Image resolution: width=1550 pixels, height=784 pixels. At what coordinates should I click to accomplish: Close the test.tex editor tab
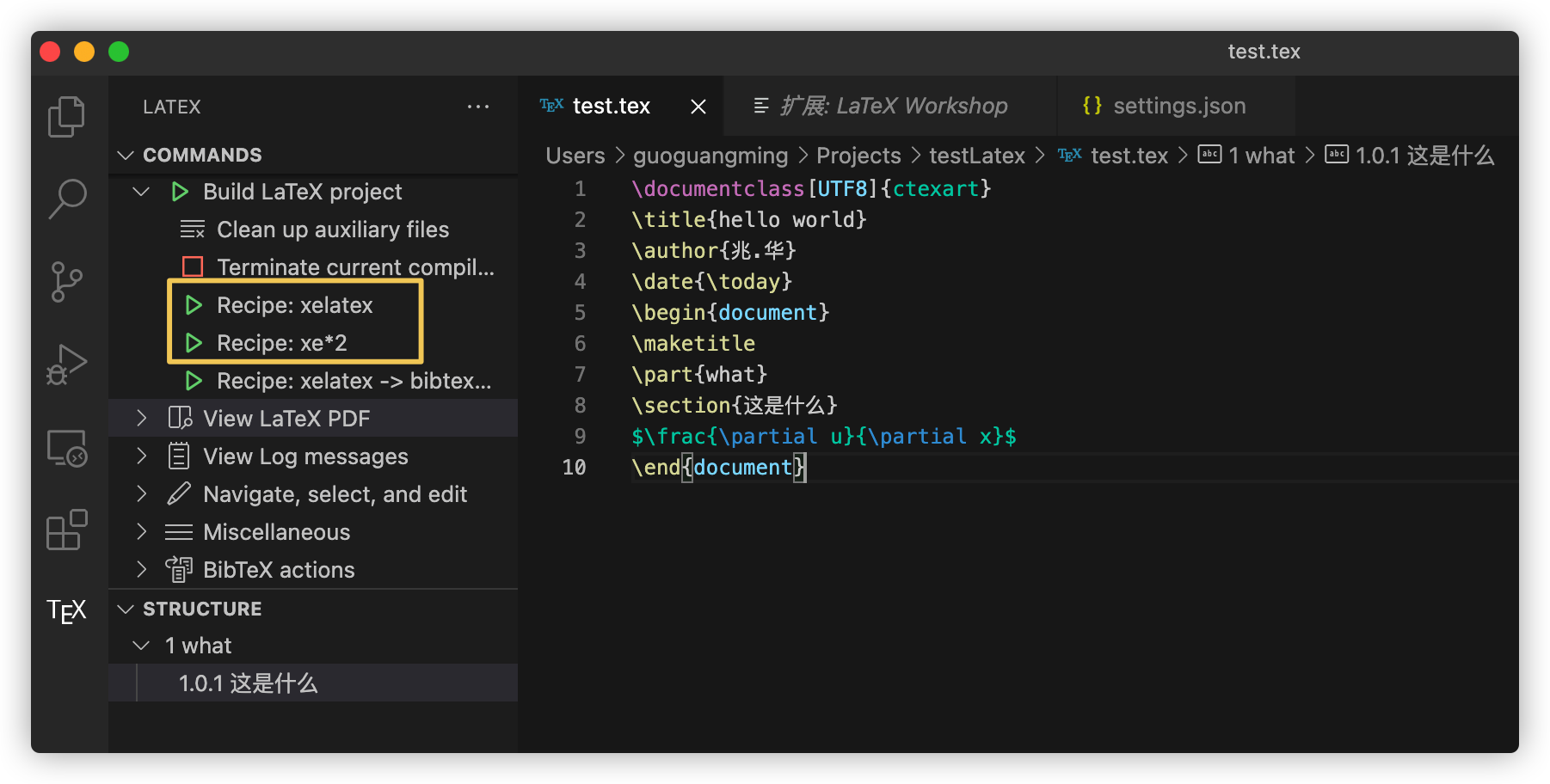click(698, 107)
